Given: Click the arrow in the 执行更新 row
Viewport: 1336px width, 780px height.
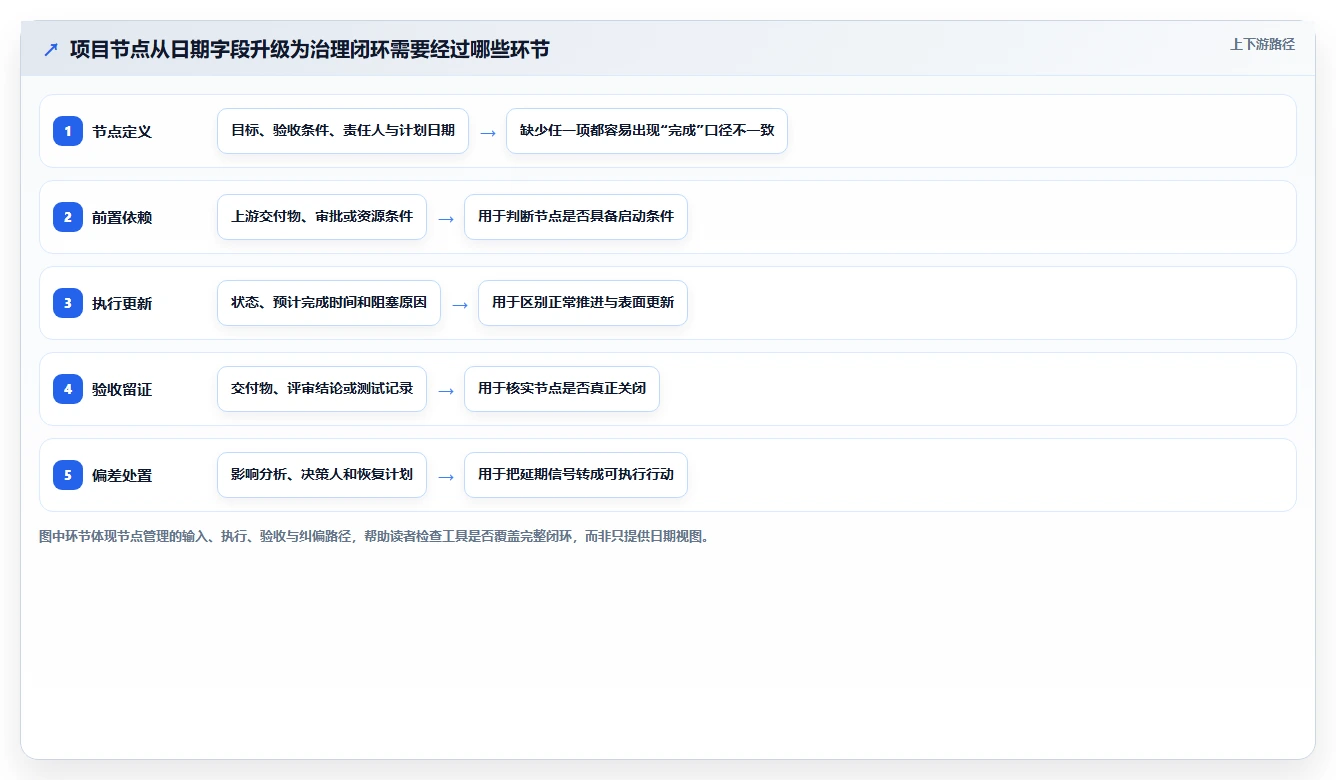Looking at the screenshot, I should click(x=460, y=304).
